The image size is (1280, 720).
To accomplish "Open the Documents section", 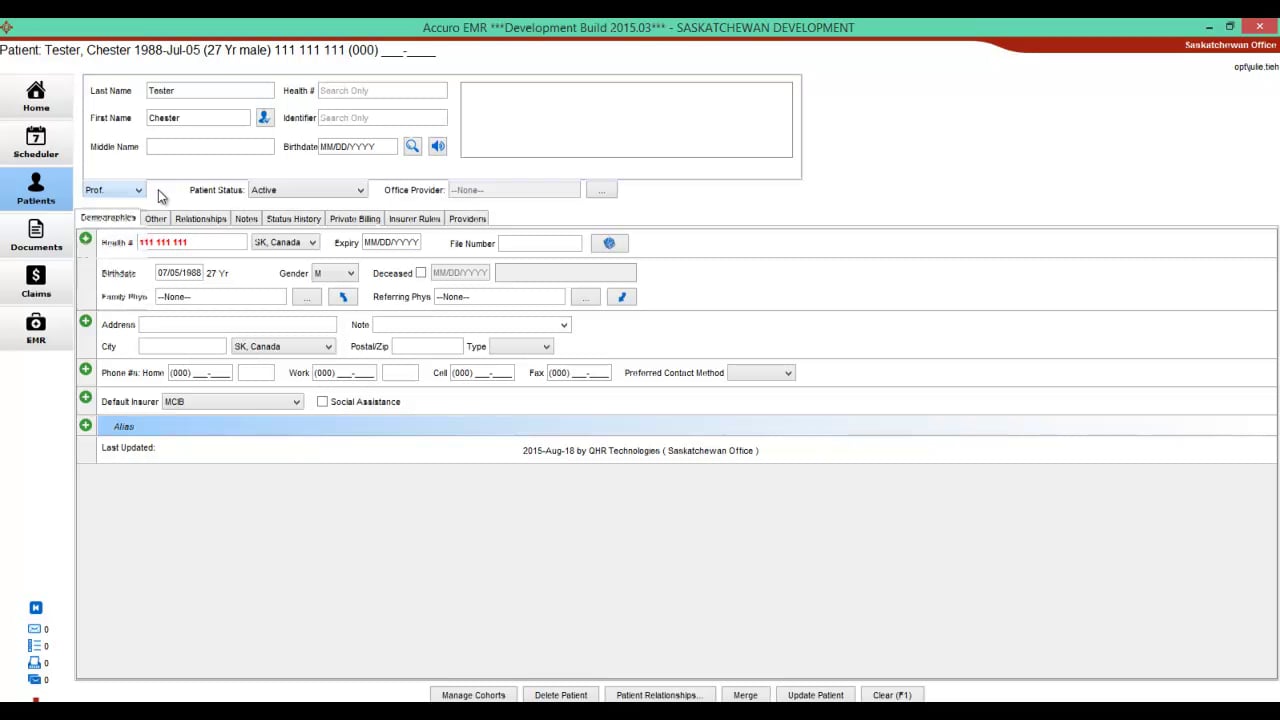I will pyautogui.click(x=36, y=235).
